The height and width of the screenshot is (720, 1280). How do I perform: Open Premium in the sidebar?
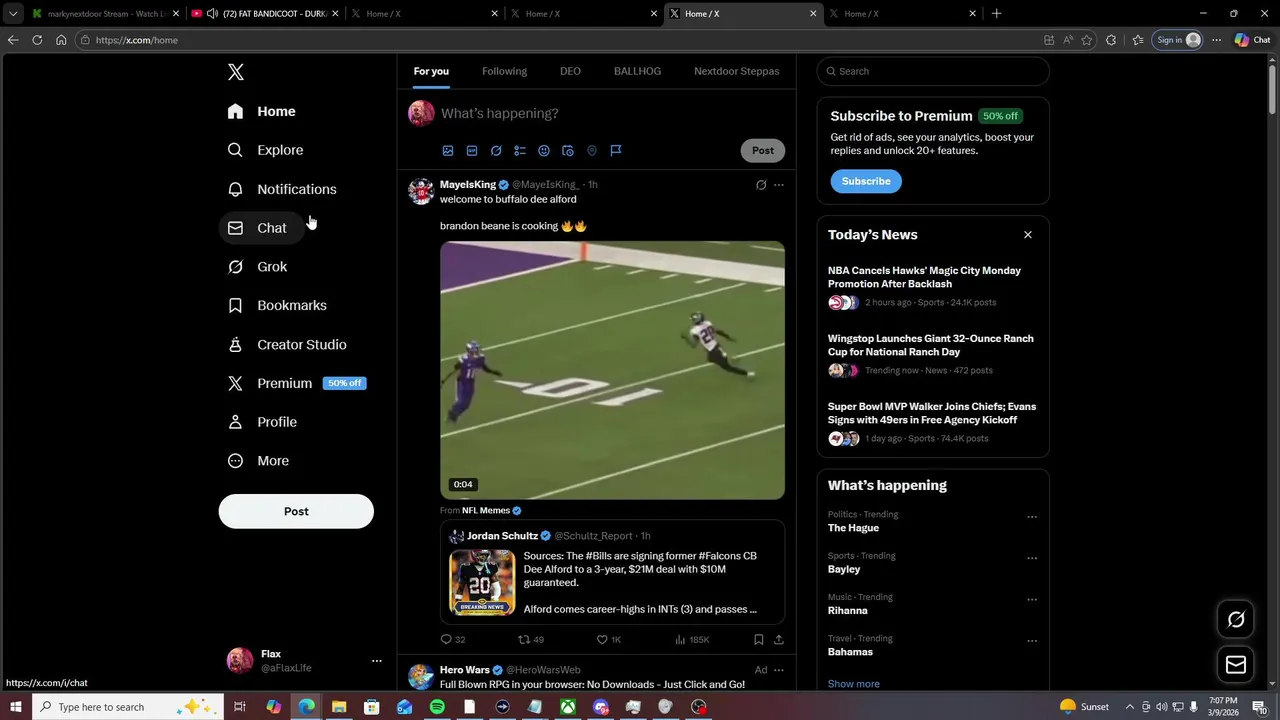pyautogui.click(x=296, y=383)
